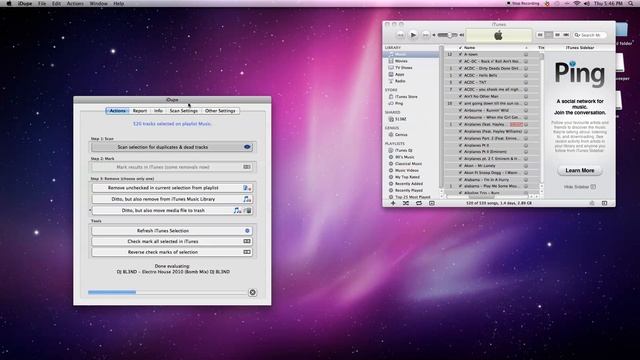Image resolution: width=640 pixels, height=360 pixels.
Task: Open the Apple menu
Action: 9,3
